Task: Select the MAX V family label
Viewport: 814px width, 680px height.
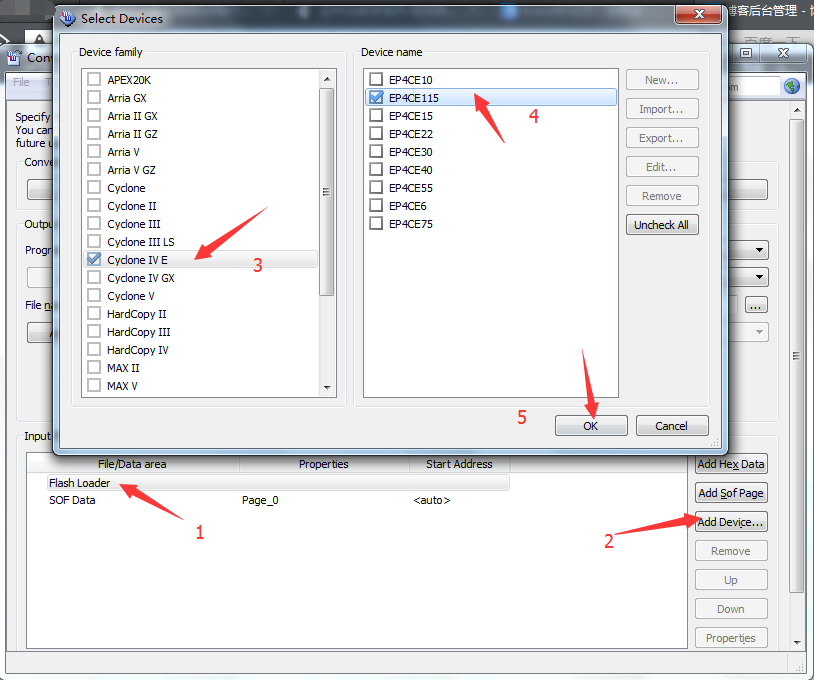Action: tap(122, 386)
